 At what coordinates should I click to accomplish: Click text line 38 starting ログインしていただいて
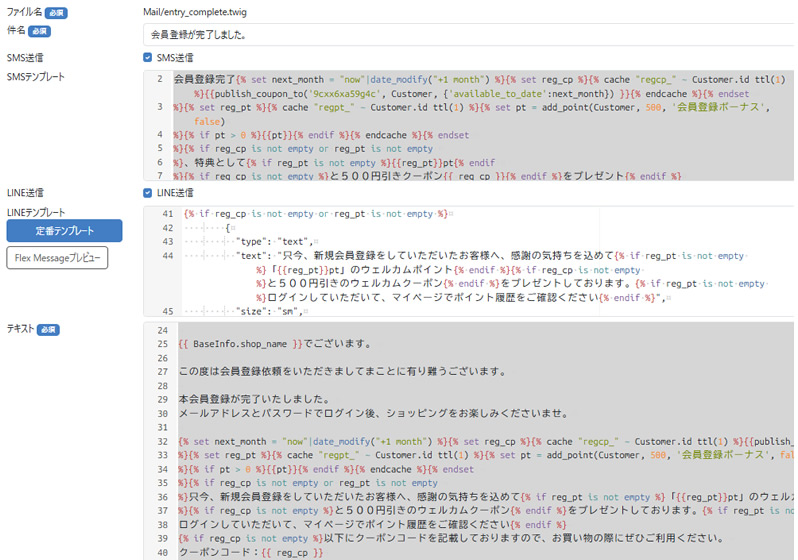(373, 524)
